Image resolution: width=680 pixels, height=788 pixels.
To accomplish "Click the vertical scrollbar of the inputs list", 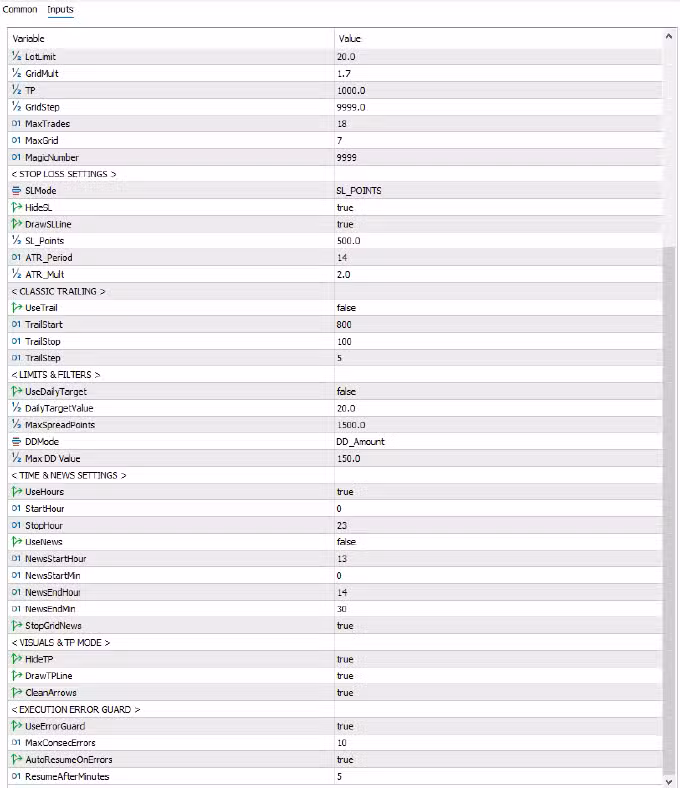I will pyautogui.click(x=671, y=500).
